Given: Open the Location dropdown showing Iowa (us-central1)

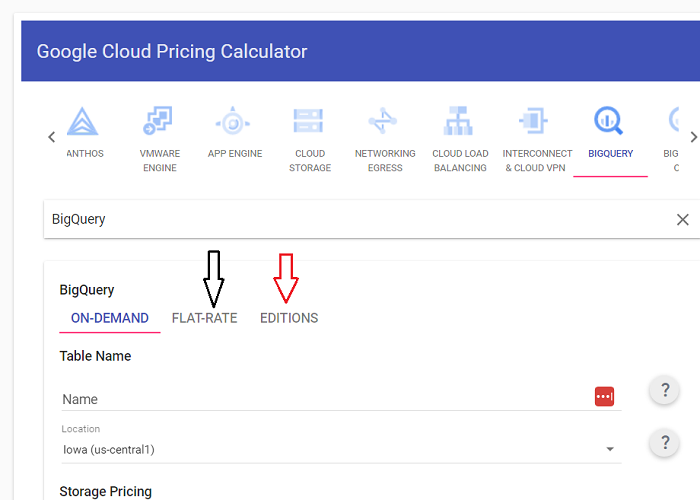Looking at the screenshot, I should tap(341, 449).
